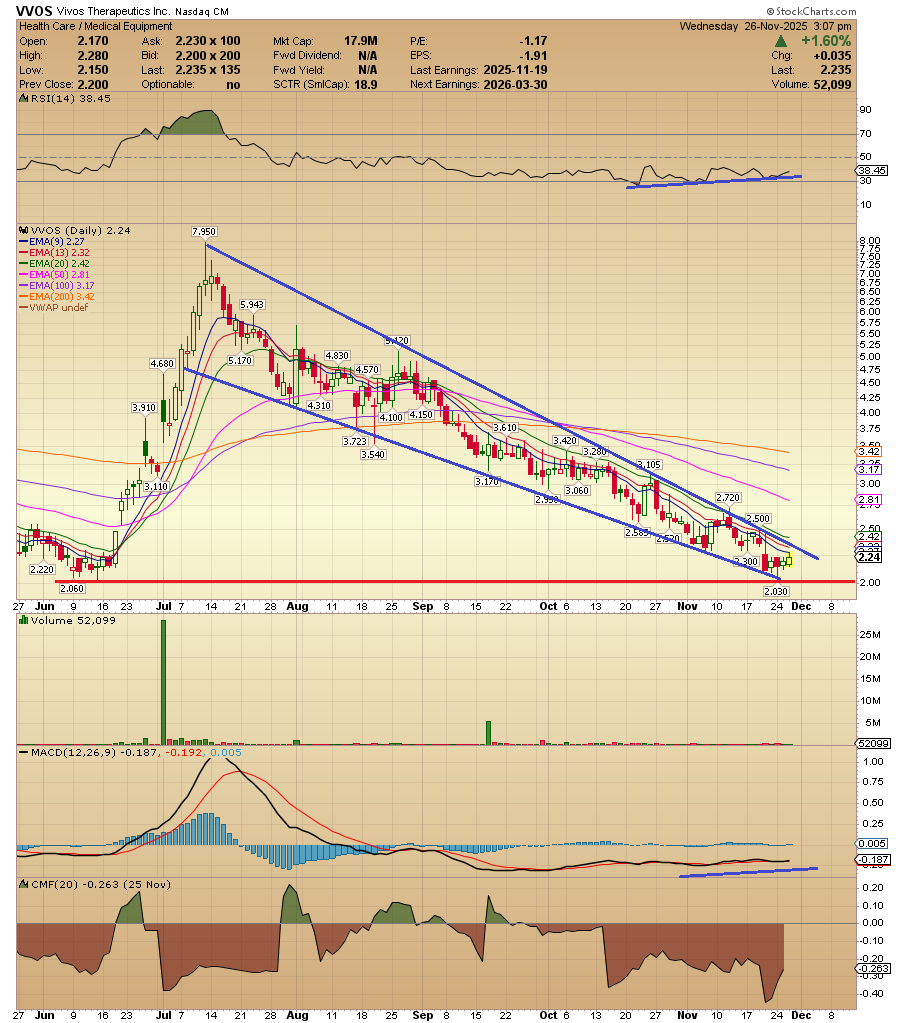
Task: Click the 7.950 peak price annotation
Action: point(204,231)
